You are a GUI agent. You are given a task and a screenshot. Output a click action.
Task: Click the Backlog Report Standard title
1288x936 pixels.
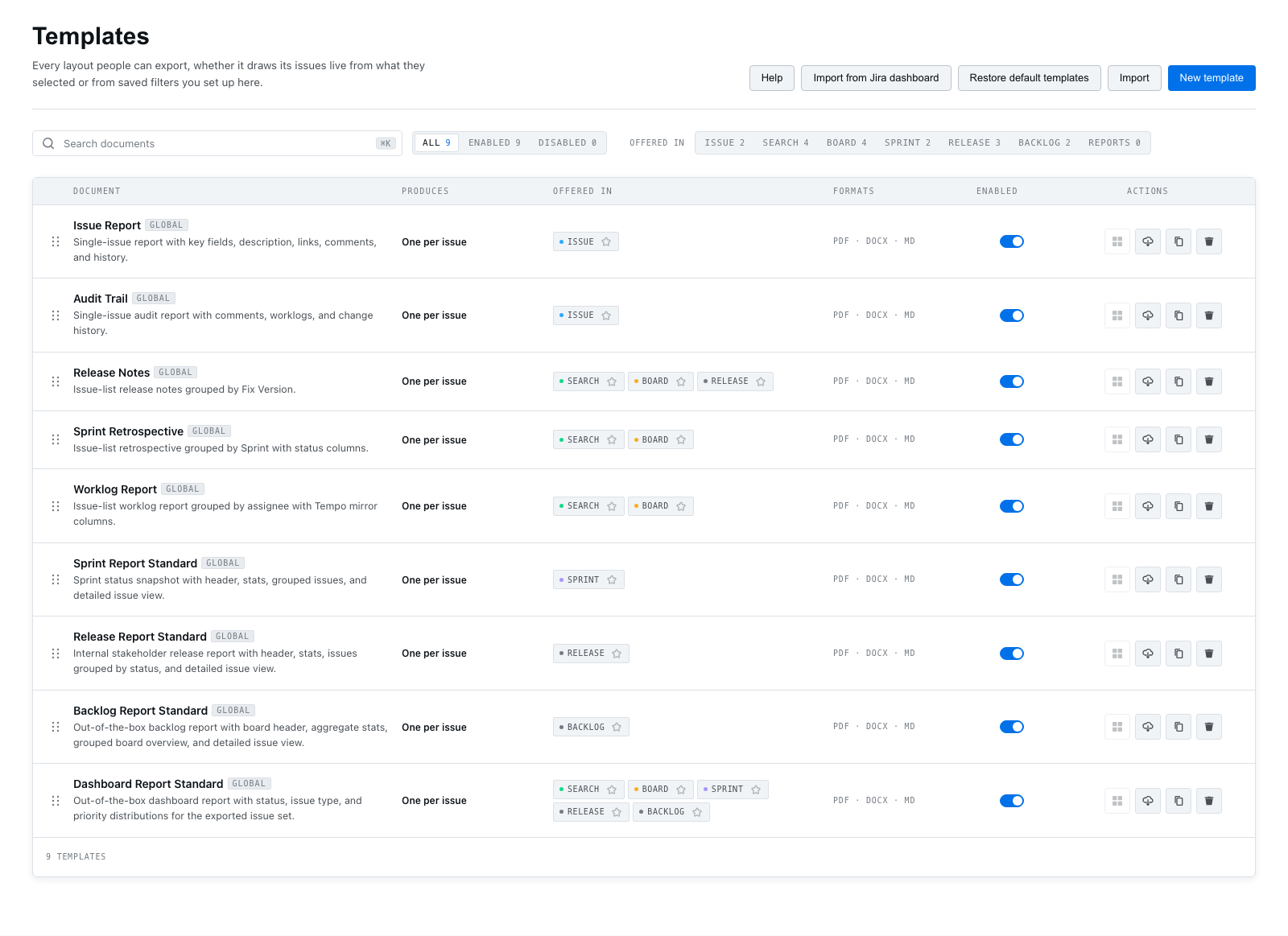140,711
